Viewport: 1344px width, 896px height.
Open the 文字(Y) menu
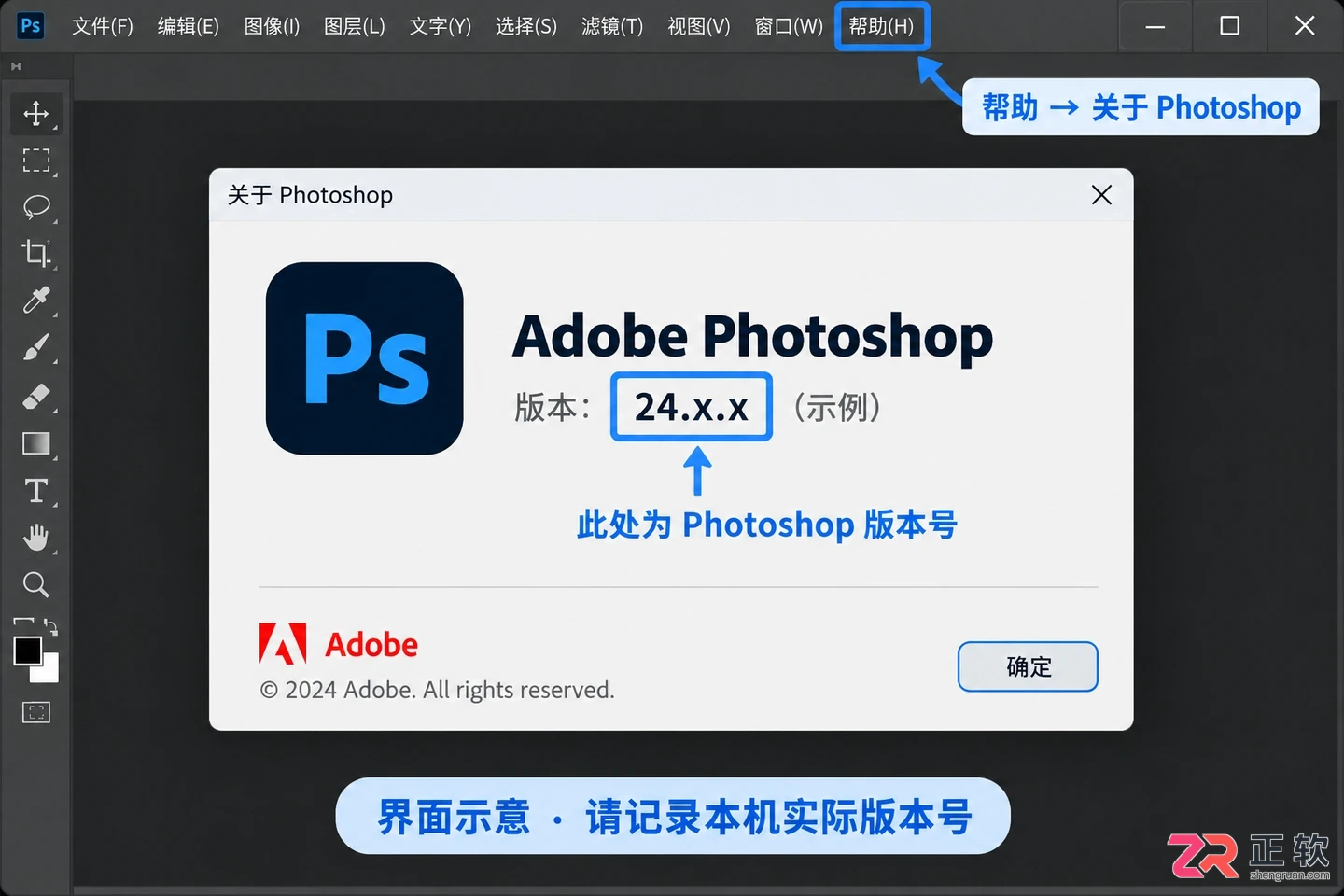(x=441, y=26)
